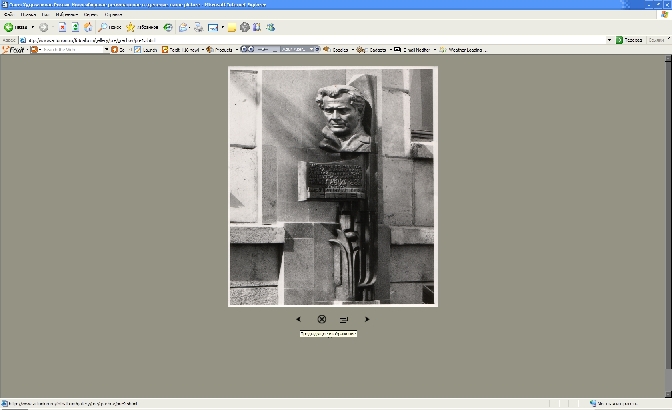Click the status bar page icon
The width and height of the screenshot is (672, 410).
click(5, 404)
